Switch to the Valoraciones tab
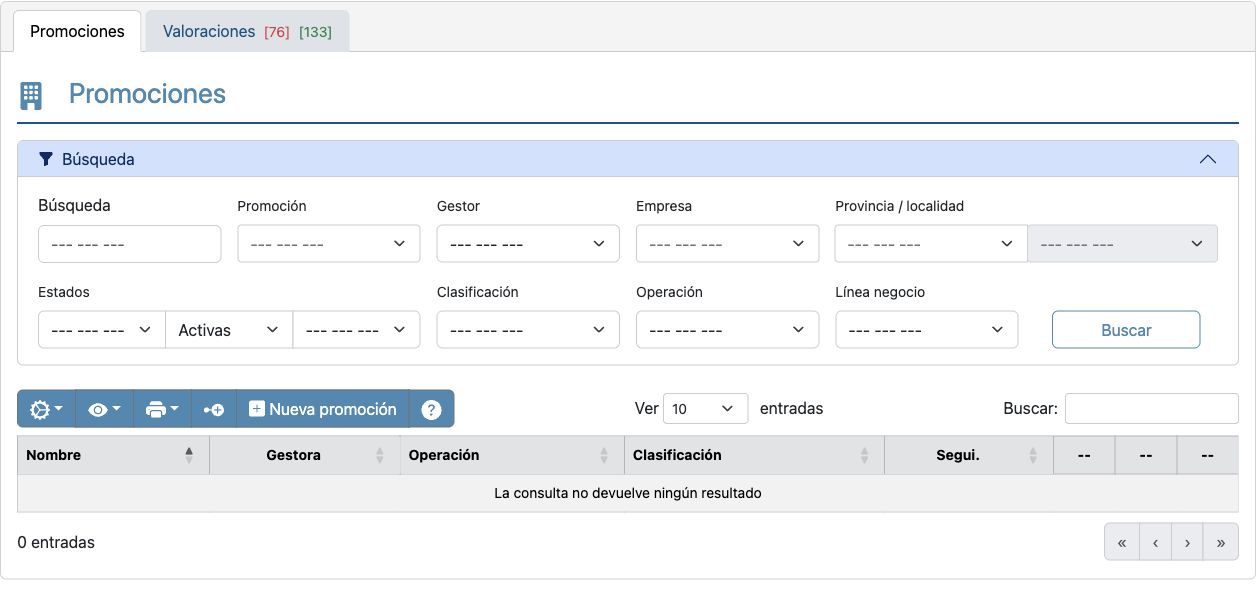The height and width of the screenshot is (610, 1256). click(x=247, y=31)
